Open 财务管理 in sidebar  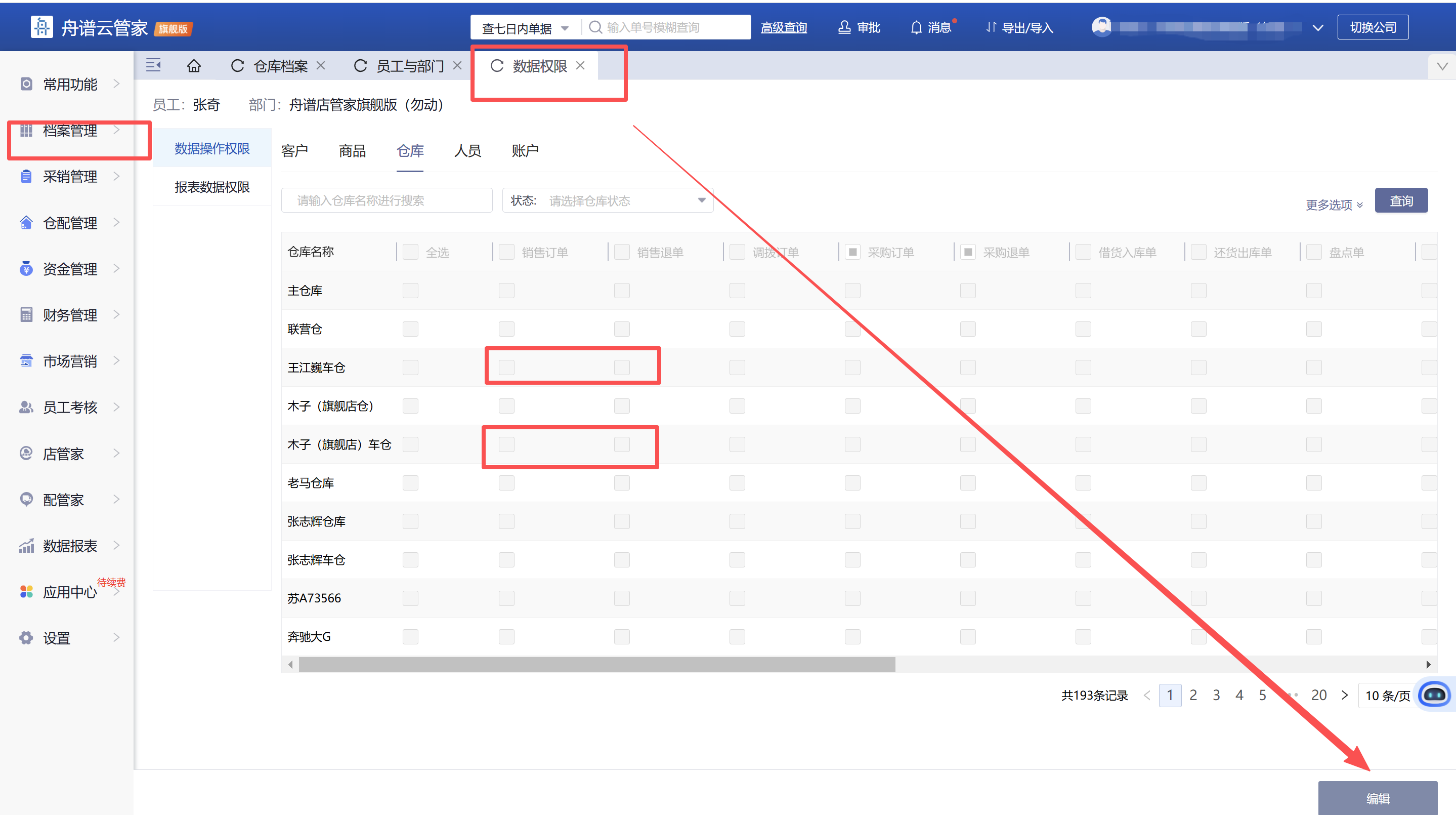point(70,315)
